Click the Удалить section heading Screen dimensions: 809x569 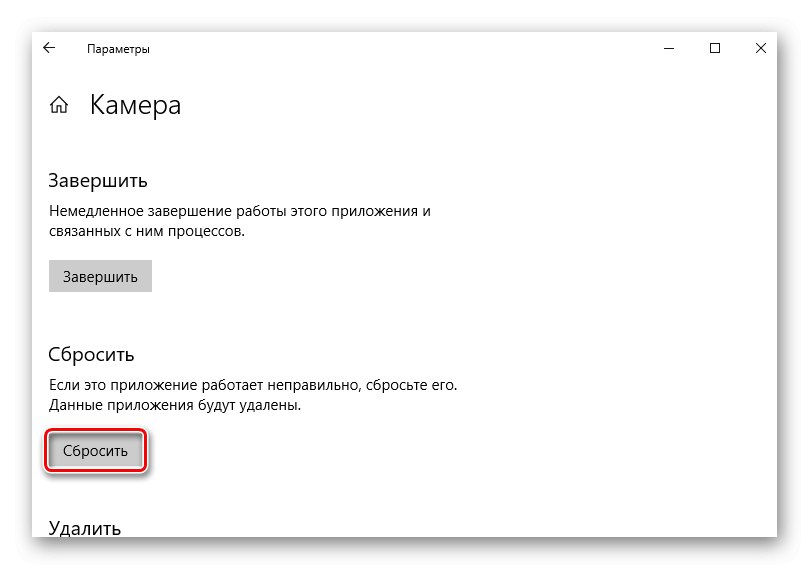pyautogui.click(x=85, y=527)
